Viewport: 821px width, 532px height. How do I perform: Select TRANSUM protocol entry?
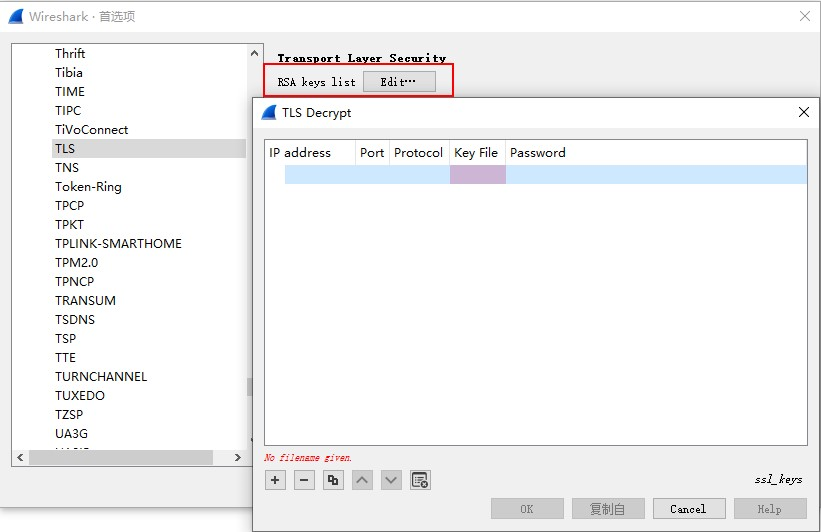pyautogui.click(x=85, y=301)
